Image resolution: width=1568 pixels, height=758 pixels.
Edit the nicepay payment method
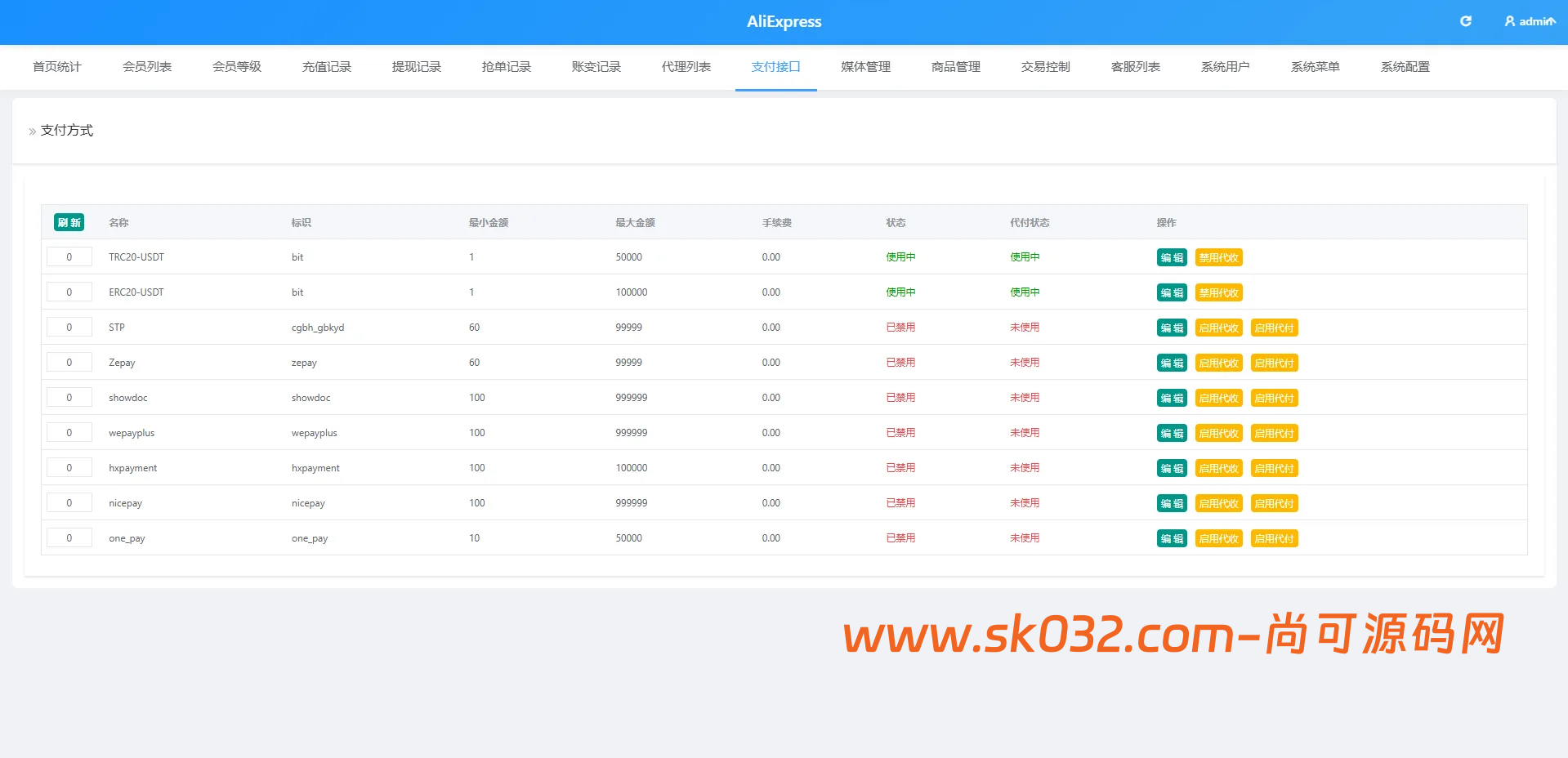coord(1172,503)
